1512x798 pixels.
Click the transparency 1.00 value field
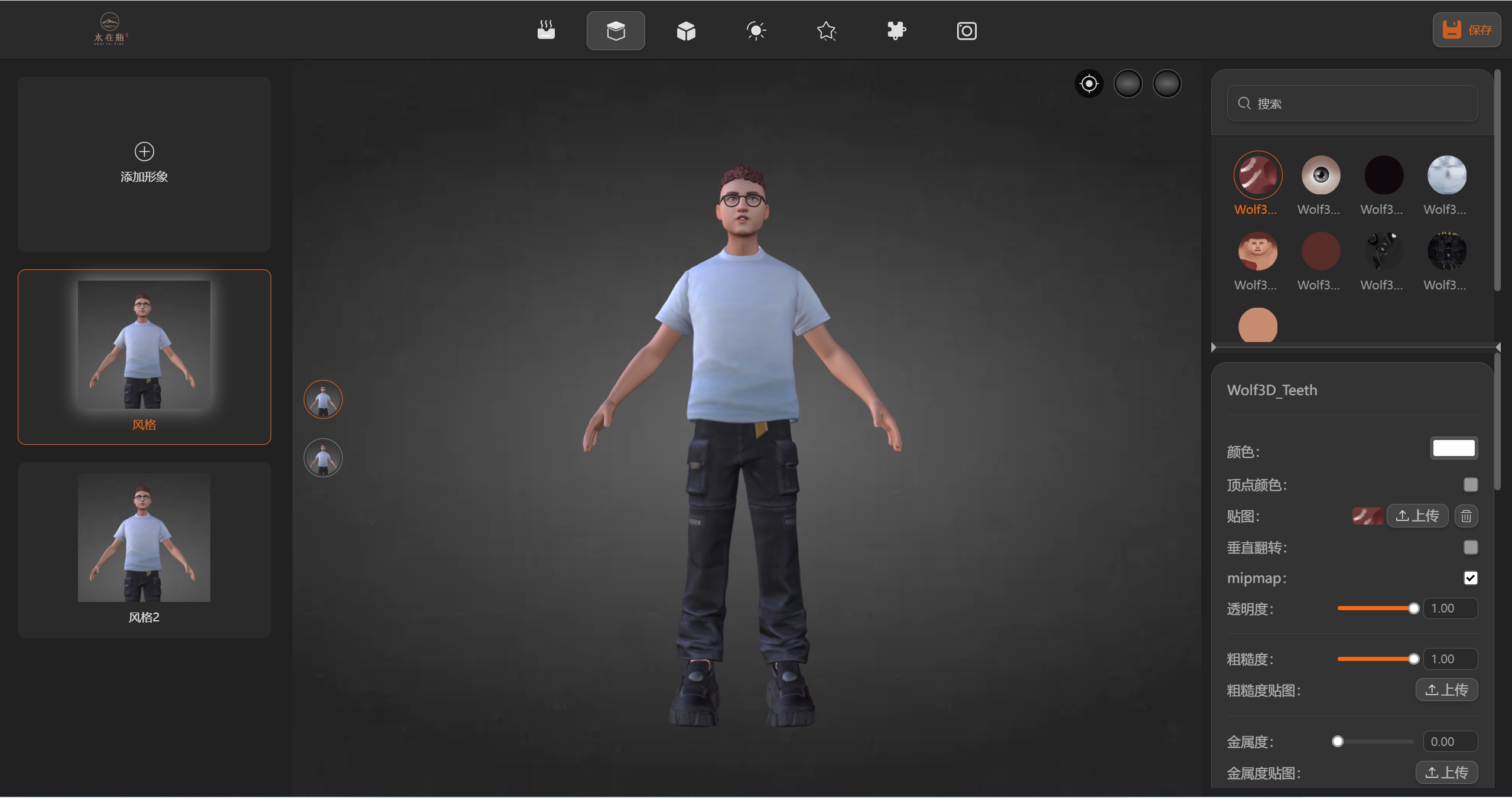[1451, 608]
